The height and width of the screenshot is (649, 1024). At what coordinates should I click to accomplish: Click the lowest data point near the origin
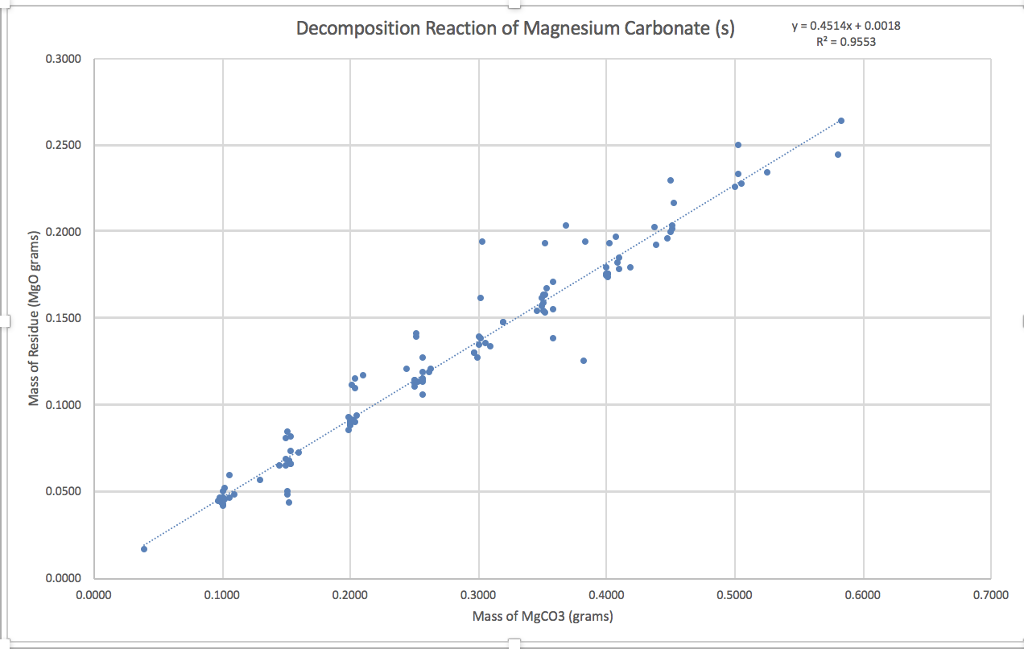tap(143, 548)
